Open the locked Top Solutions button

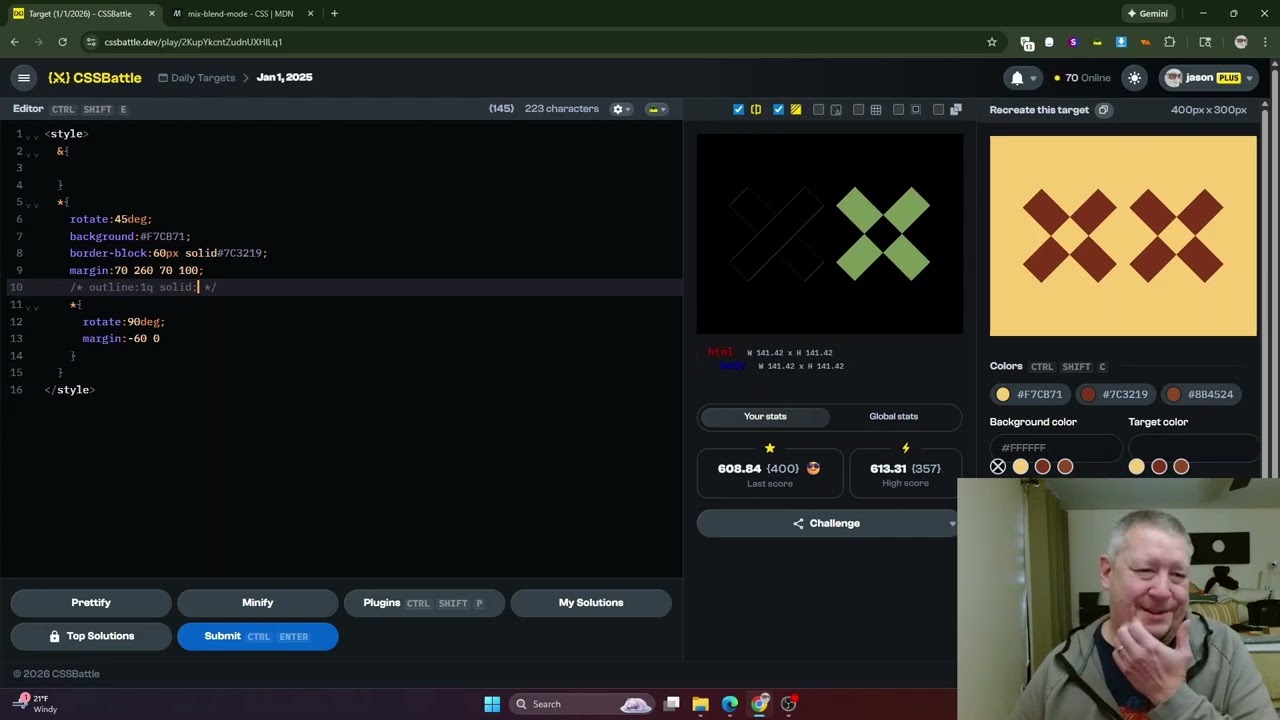(91, 636)
